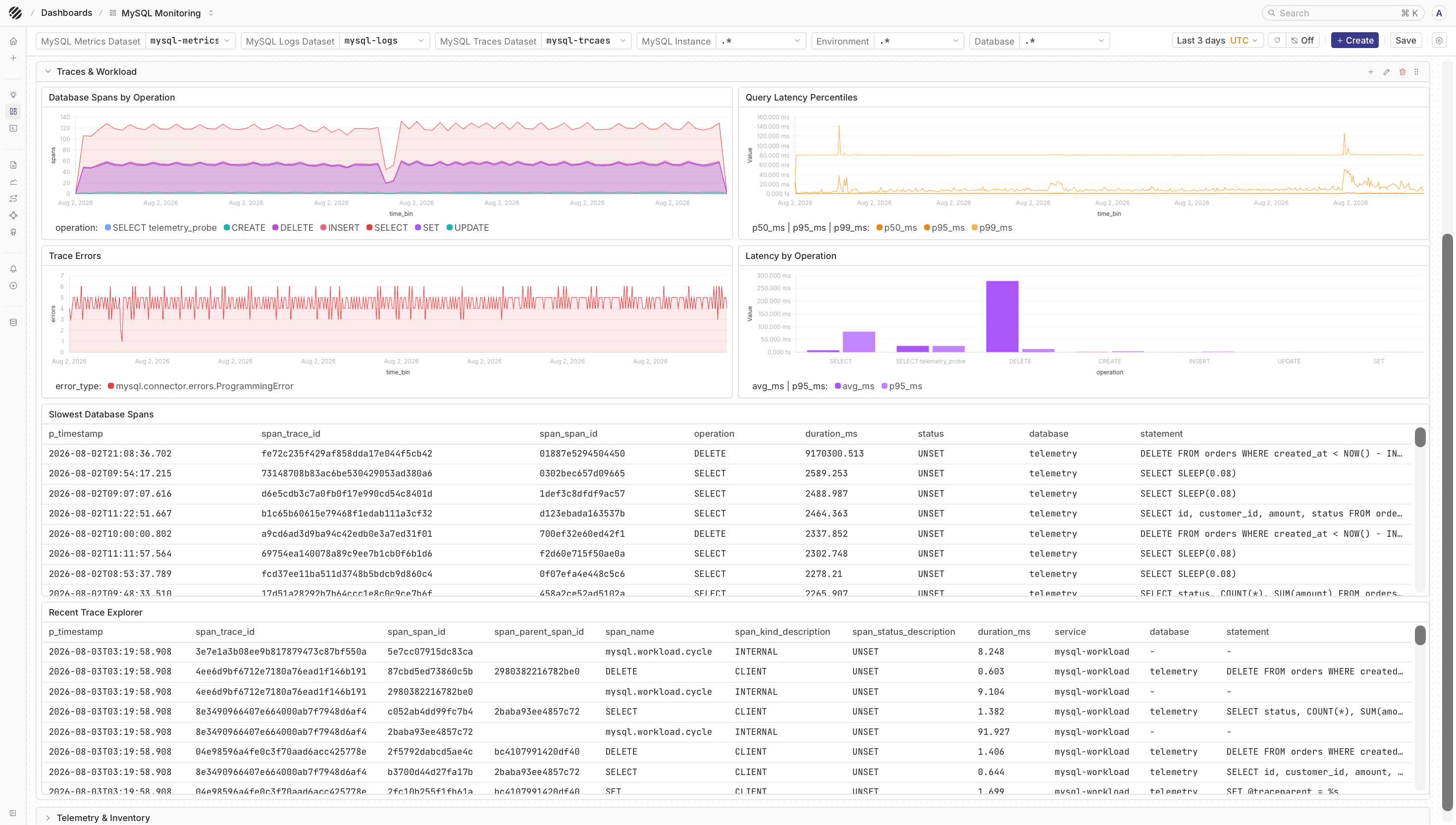Click the Search field at top right
Screen dimensions: 1456x825
point(1343,13)
